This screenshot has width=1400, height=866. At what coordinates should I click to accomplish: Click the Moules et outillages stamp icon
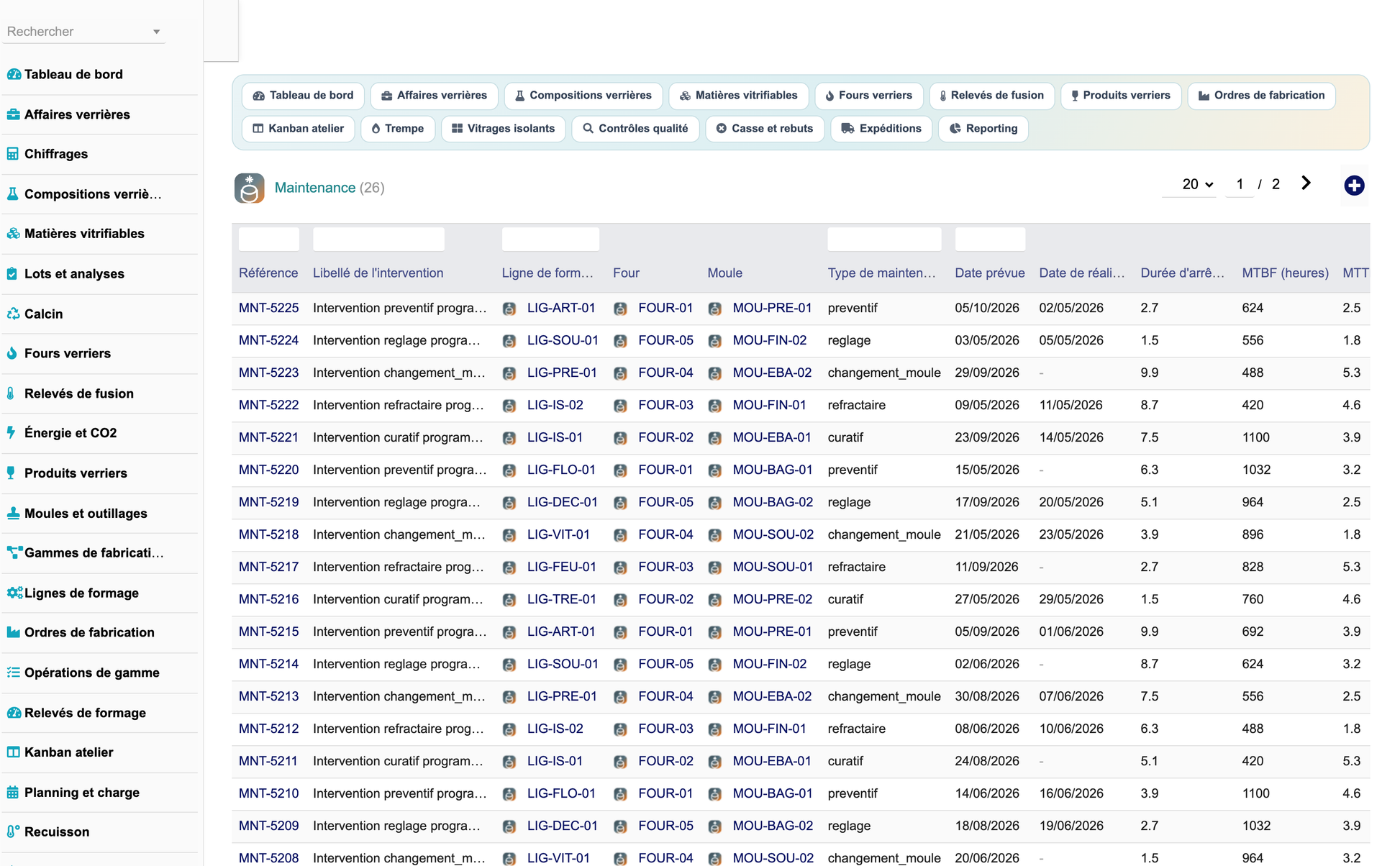click(x=13, y=514)
